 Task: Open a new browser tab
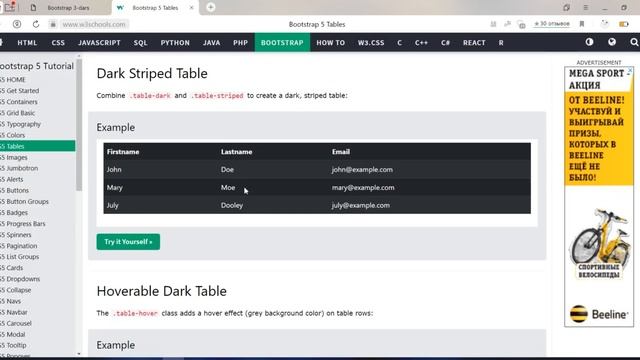pos(211,7)
